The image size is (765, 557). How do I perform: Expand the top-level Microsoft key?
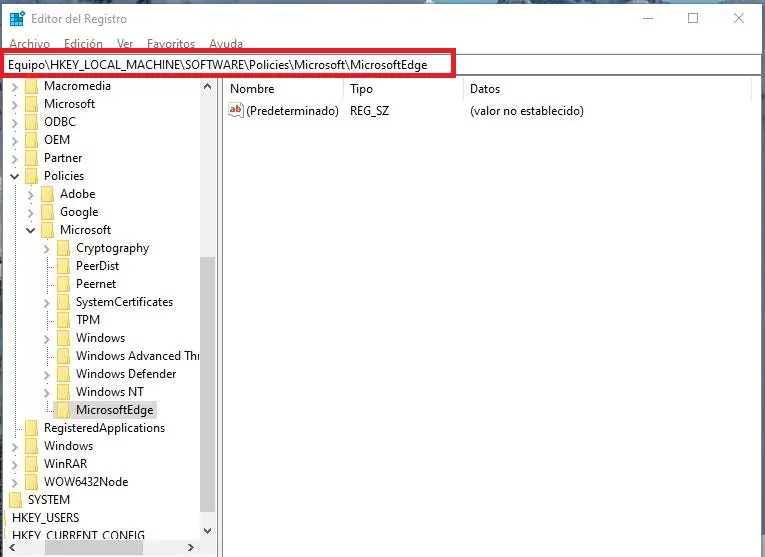pos(15,105)
